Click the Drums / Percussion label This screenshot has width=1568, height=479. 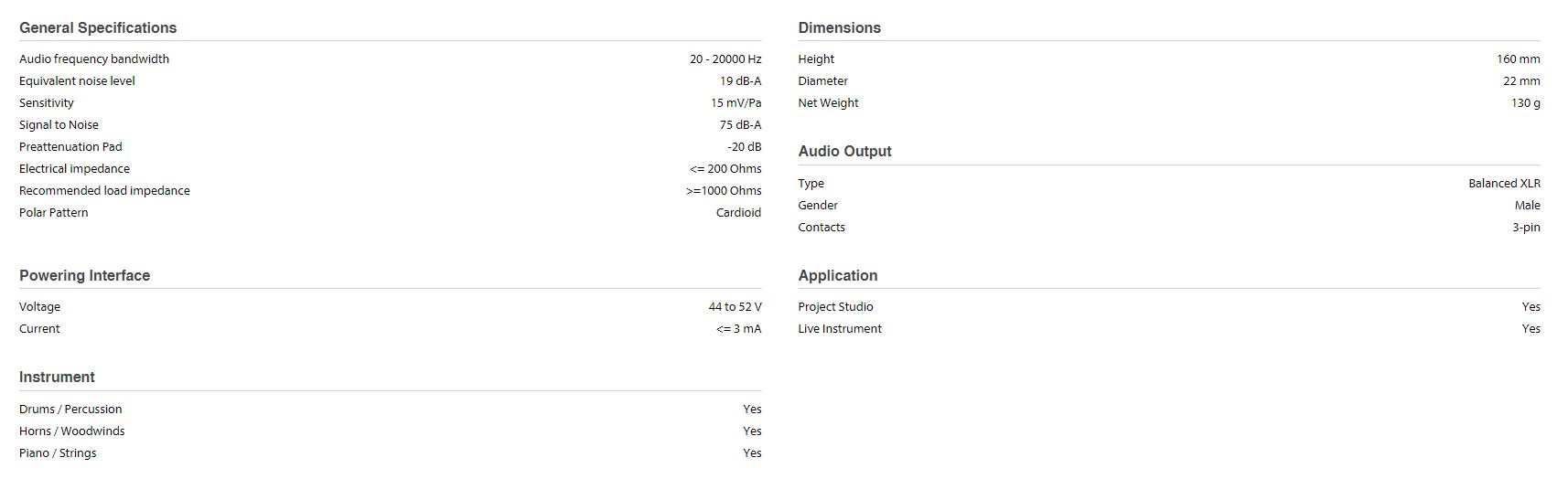click(x=70, y=409)
